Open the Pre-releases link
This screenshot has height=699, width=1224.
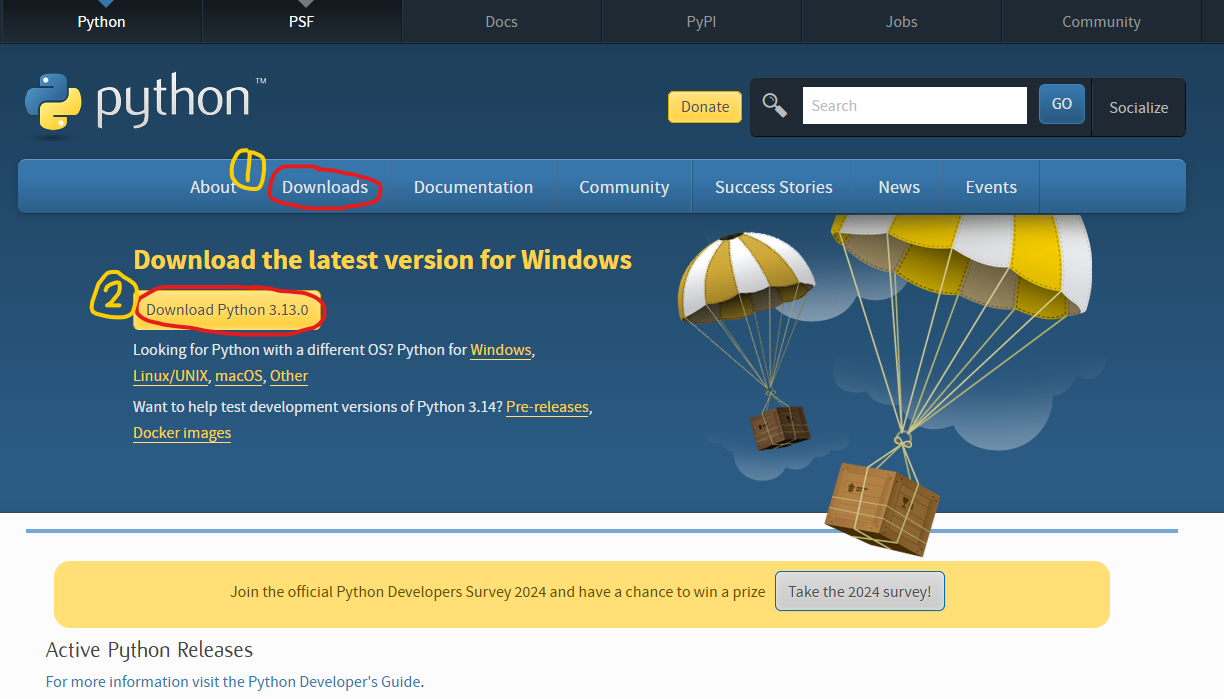tap(547, 407)
